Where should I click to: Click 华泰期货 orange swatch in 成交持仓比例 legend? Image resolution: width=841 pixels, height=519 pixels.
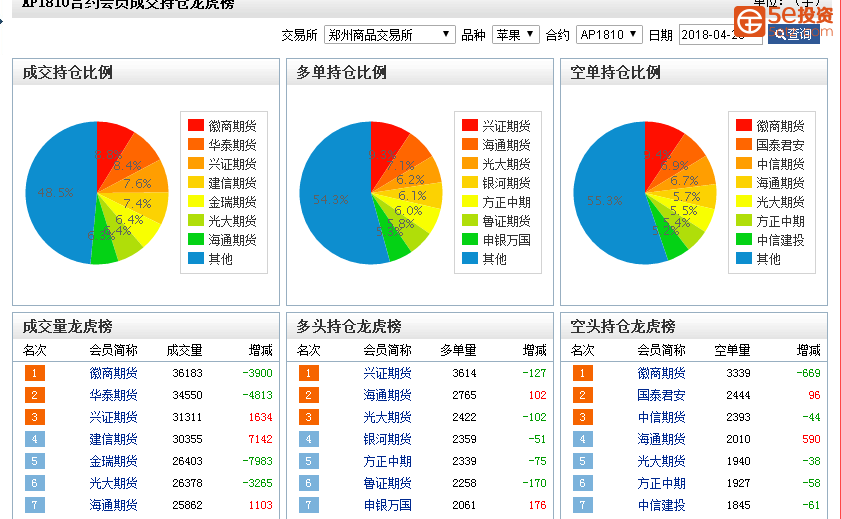click(196, 144)
